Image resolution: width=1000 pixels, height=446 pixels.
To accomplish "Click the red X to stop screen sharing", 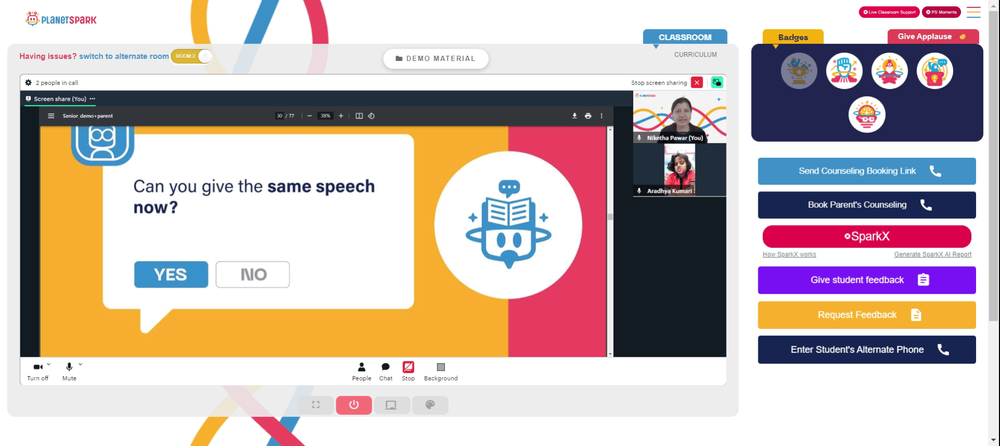I will pos(697,82).
